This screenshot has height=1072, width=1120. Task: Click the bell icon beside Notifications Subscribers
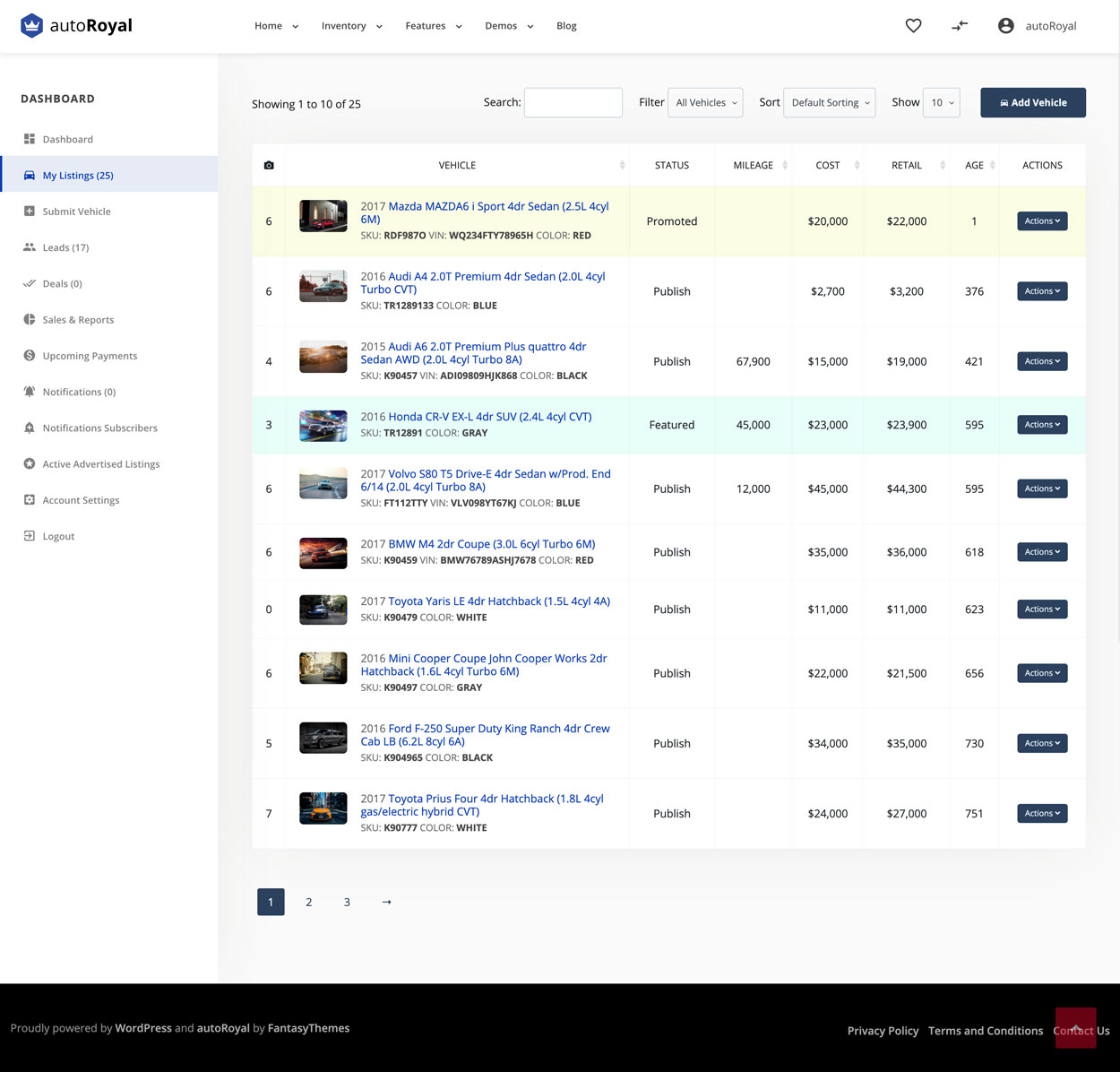click(x=30, y=428)
